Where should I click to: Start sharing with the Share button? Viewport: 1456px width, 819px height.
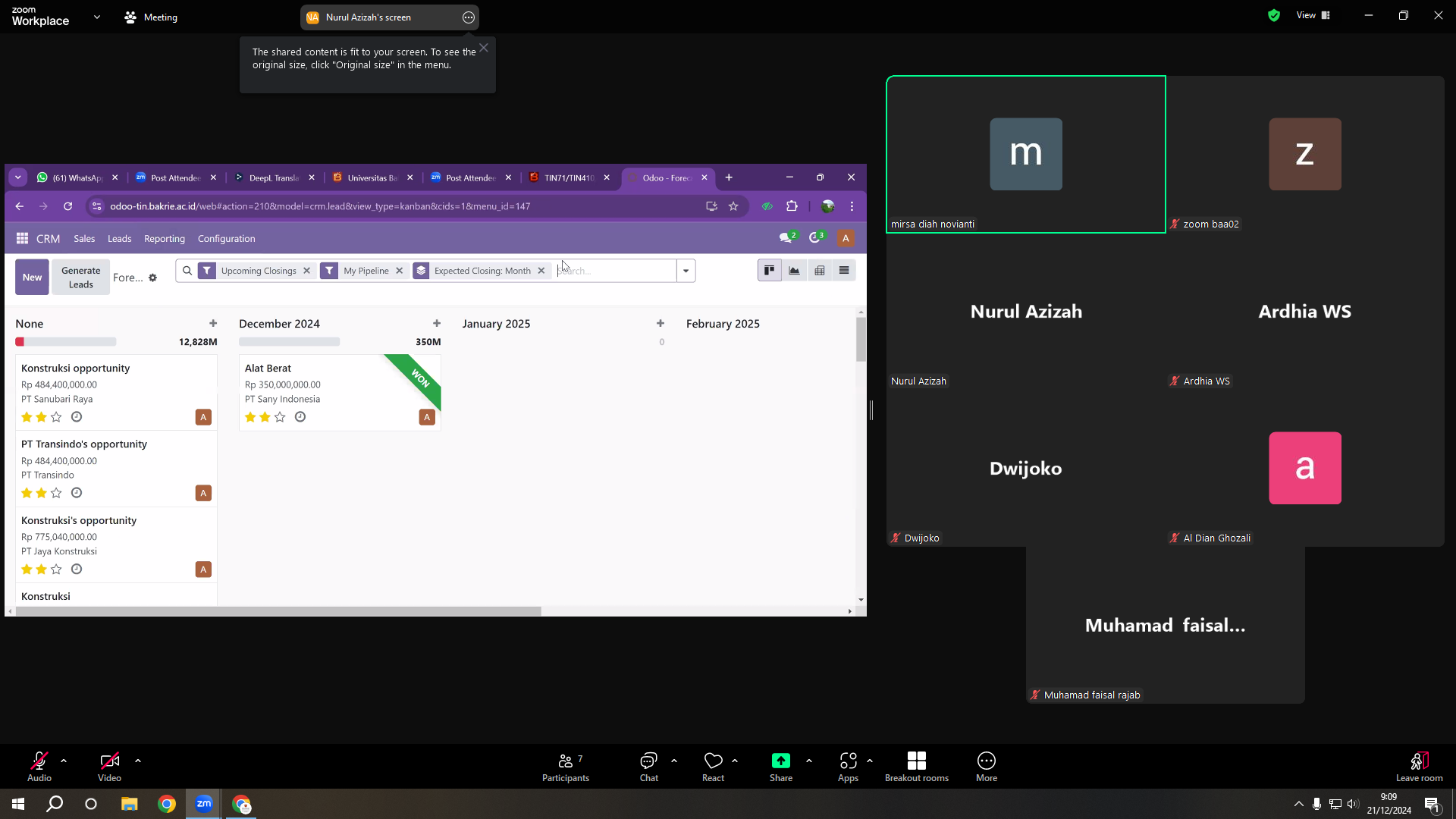781,766
